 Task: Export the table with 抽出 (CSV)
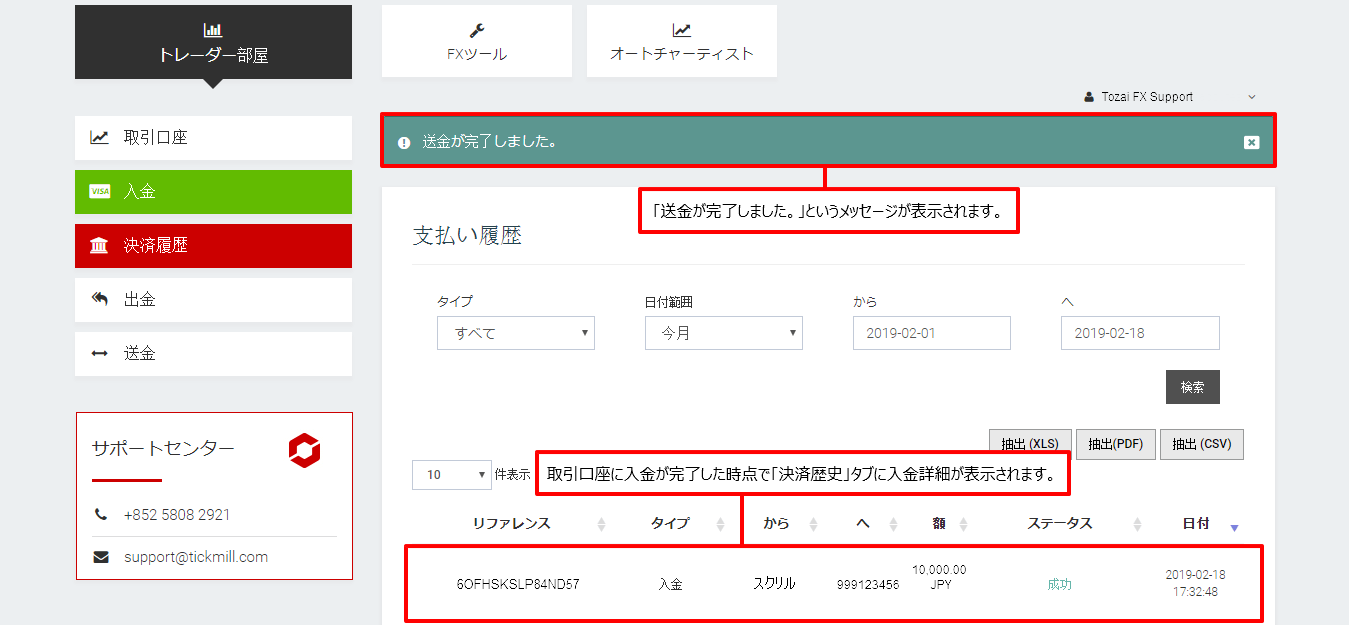(x=1201, y=445)
